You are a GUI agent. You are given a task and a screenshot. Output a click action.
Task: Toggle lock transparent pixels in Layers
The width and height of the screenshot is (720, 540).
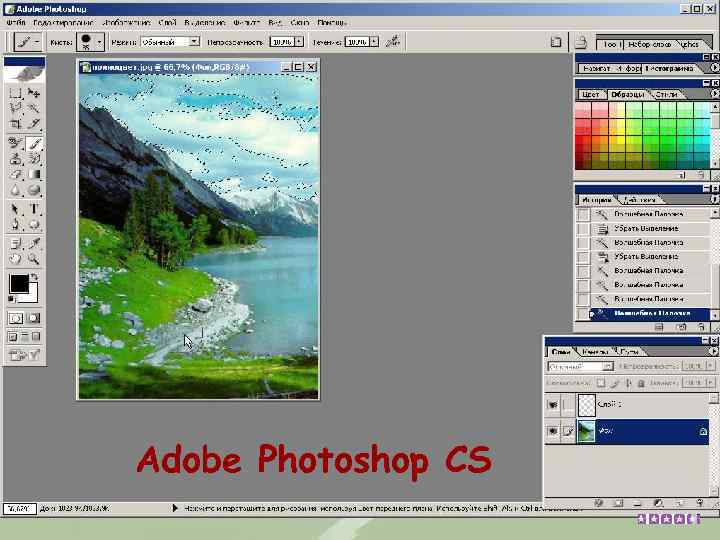point(601,383)
